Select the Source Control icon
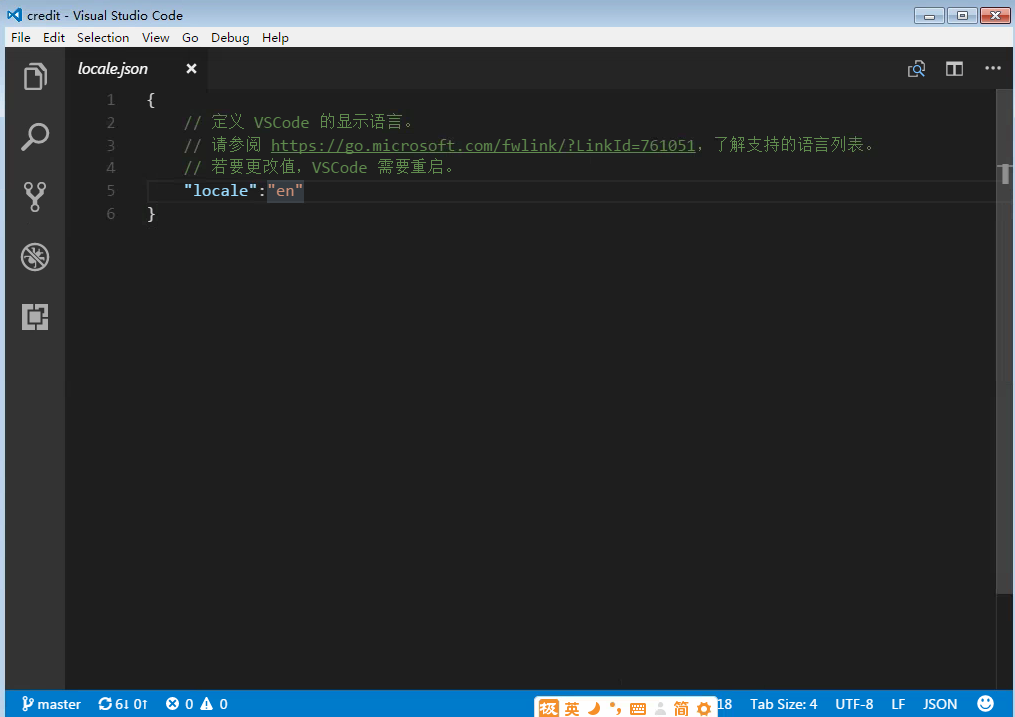Screen dimensions: 1015x717 tap(35, 197)
